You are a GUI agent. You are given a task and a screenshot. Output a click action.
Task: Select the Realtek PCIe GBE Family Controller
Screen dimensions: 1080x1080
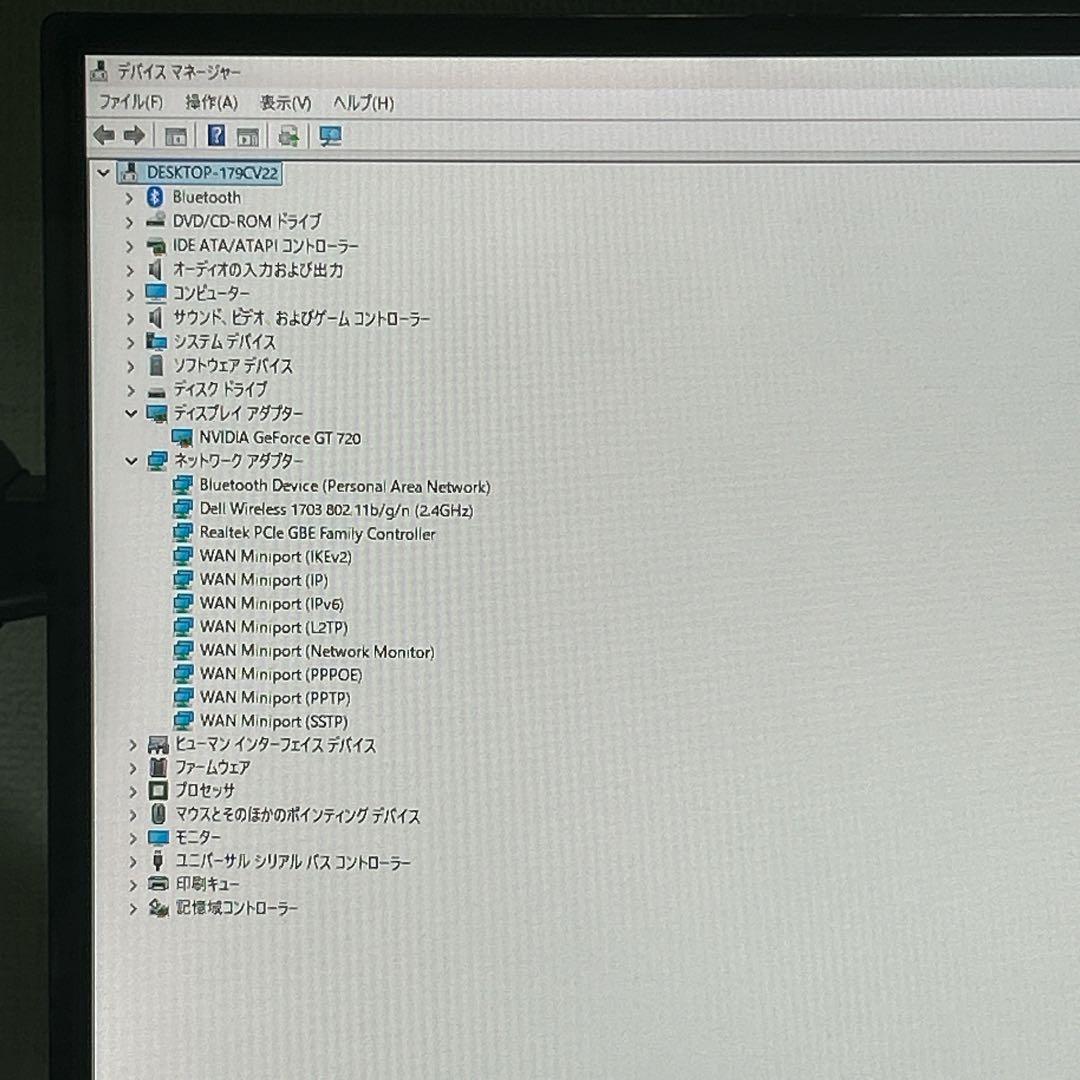point(320,533)
